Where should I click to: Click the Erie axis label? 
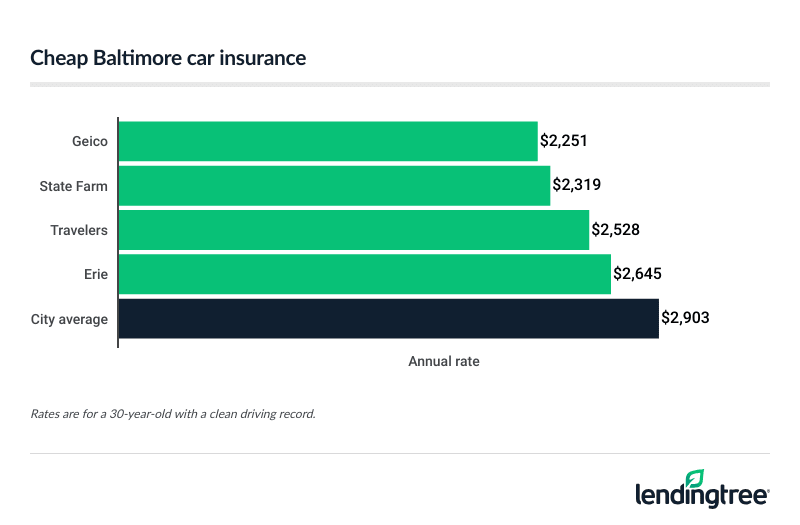(95, 274)
